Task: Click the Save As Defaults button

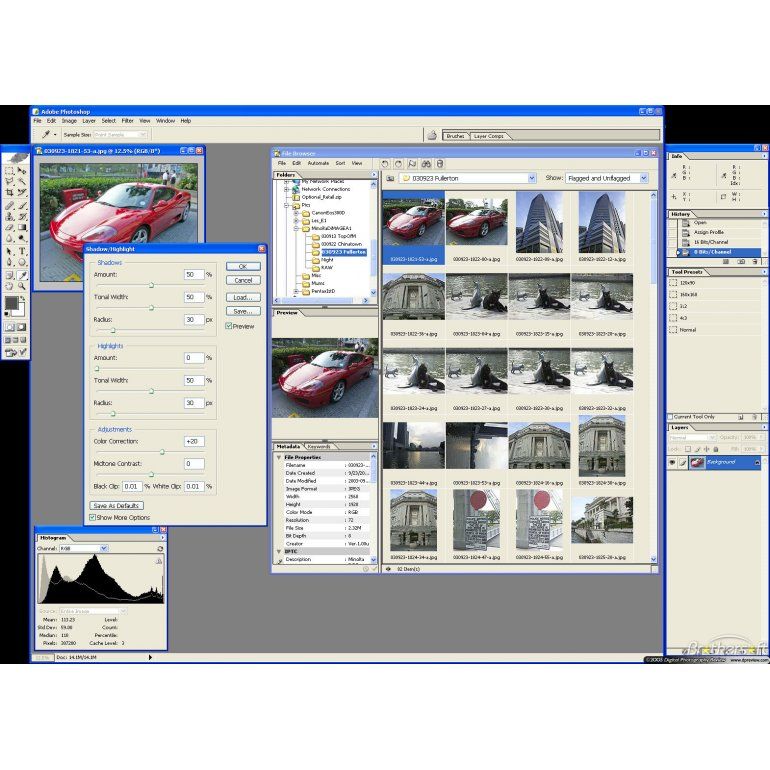Action: pyautogui.click(x=116, y=506)
